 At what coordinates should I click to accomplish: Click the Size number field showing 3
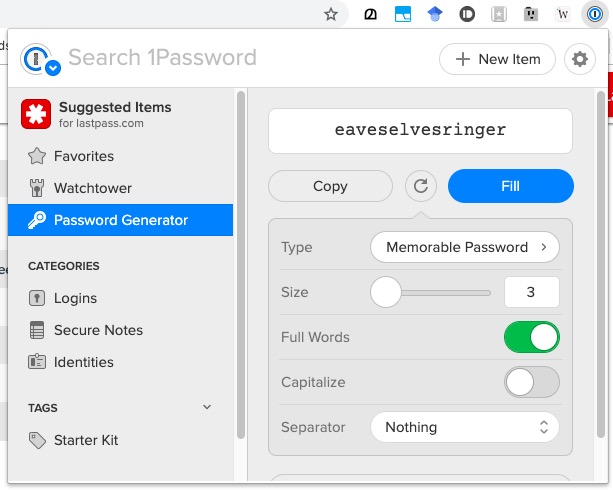click(532, 292)
